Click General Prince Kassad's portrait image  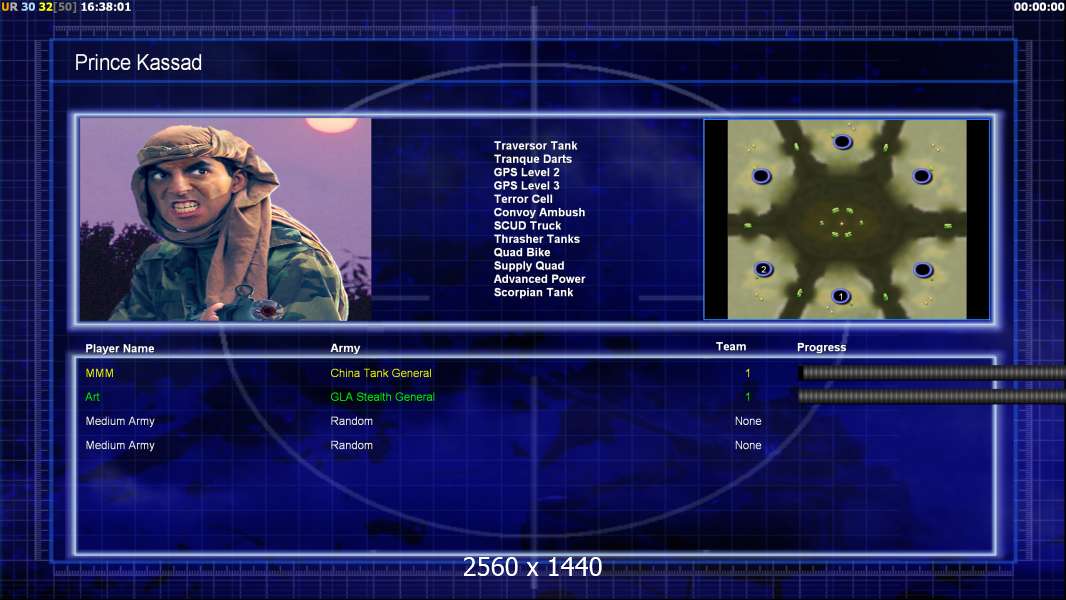pyautogui.click(x=225, y=219)
